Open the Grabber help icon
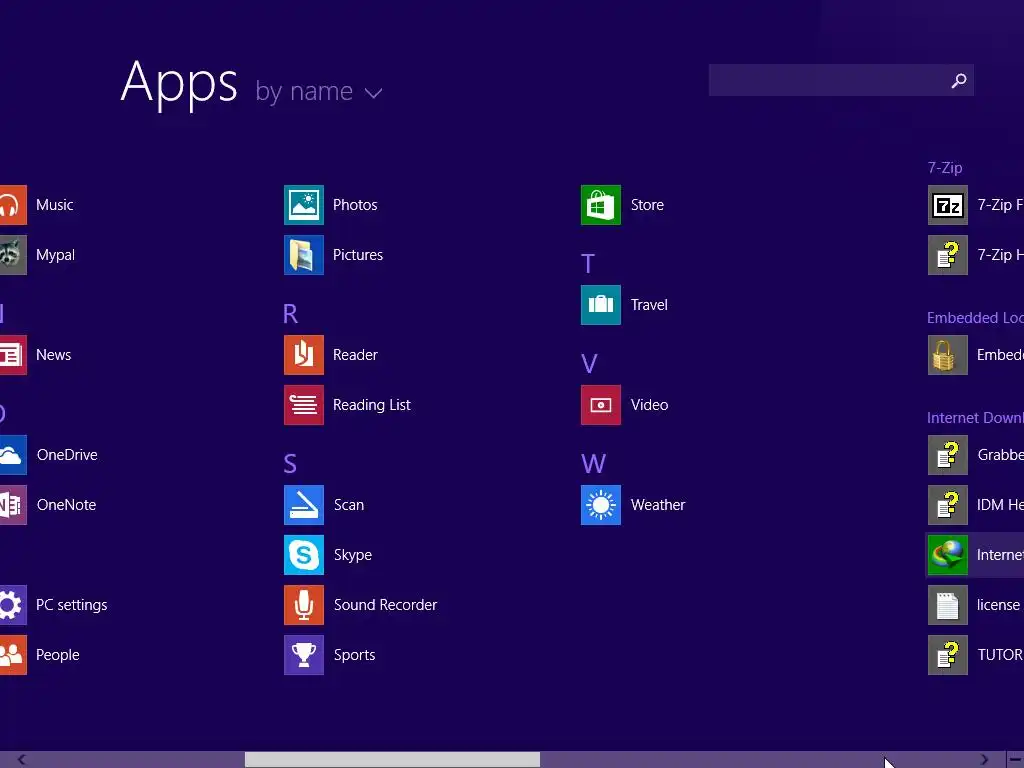 tap(948, 455)
